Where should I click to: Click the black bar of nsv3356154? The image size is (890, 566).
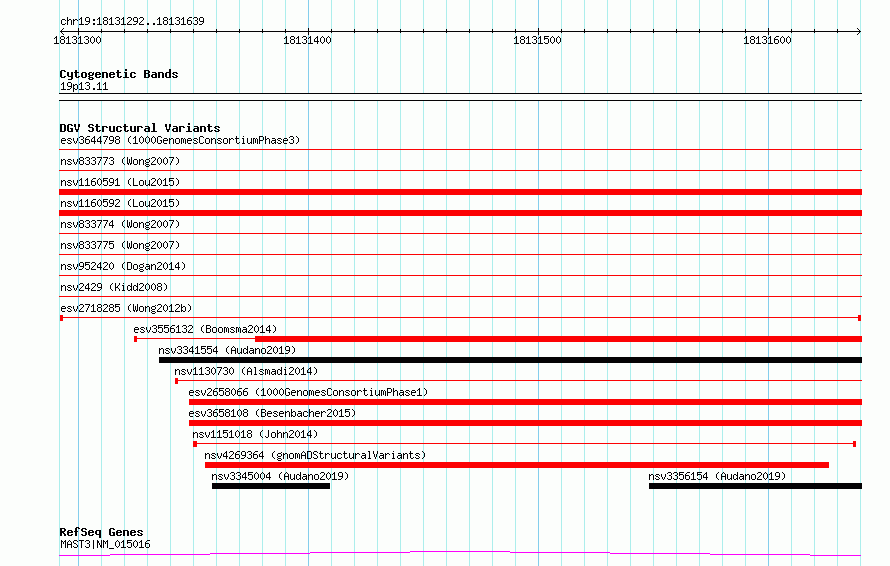(755, 486)
